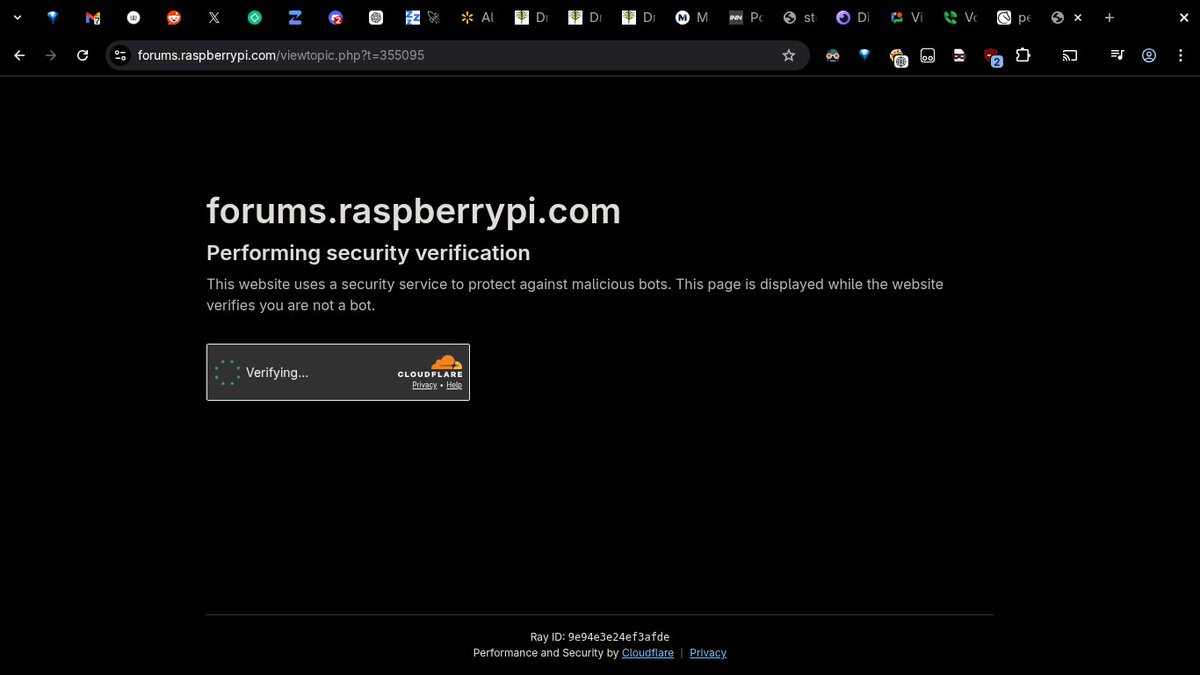Close the active forum tab
This screenshot has width=1200, height=675.
tap(1077, 18)
